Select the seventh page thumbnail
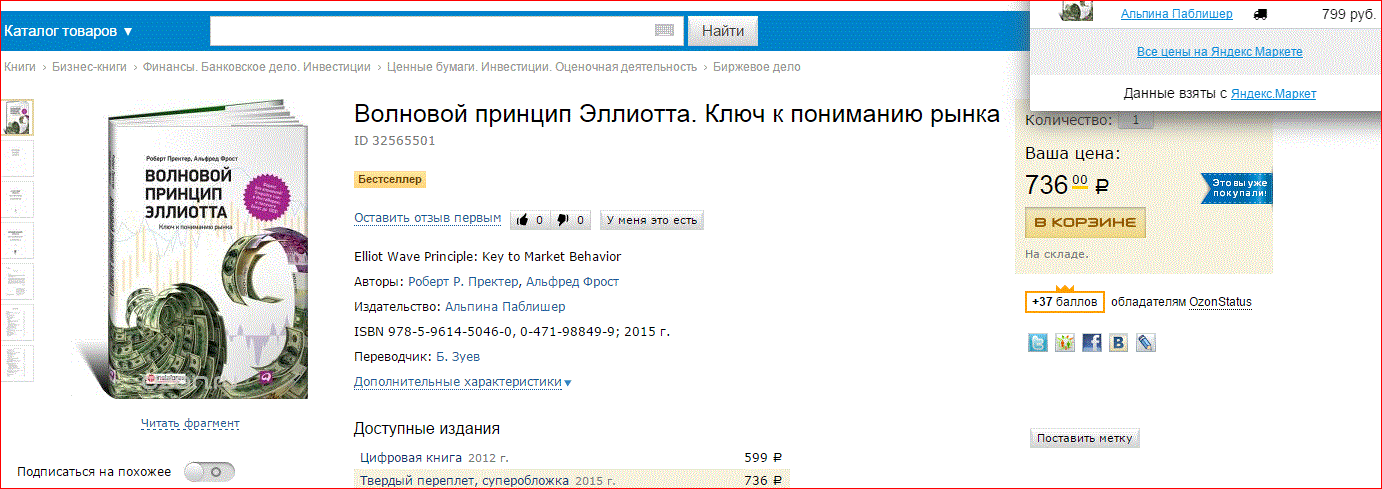Viewport: 1382px width, 489px height. click(x=18, y=363)
